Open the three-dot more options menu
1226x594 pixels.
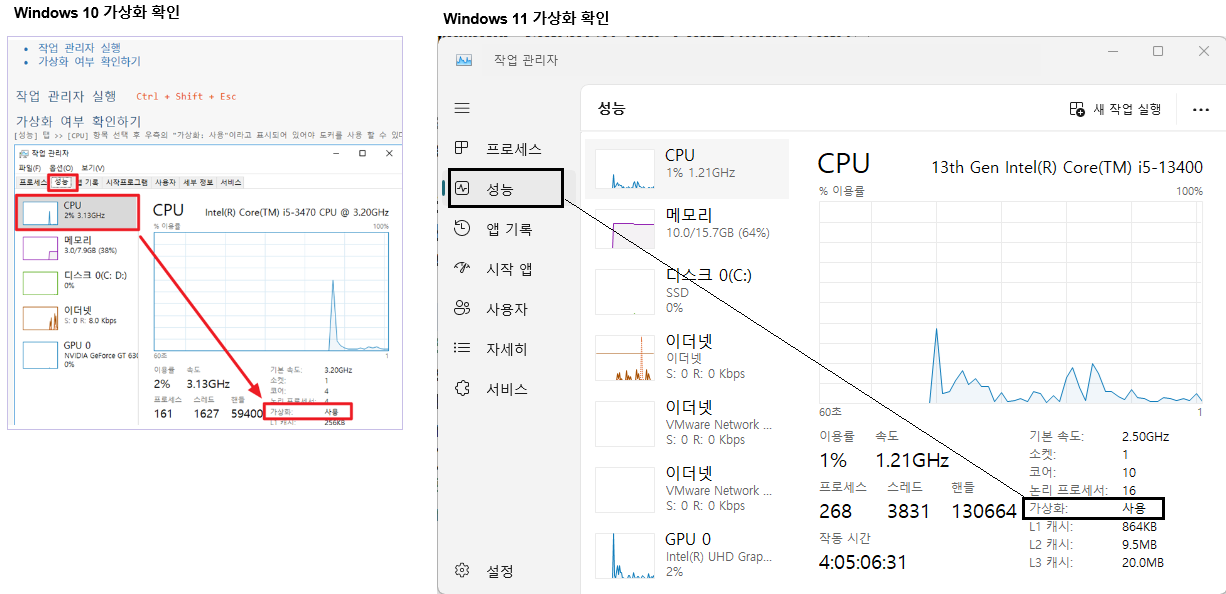point(1201,109)
